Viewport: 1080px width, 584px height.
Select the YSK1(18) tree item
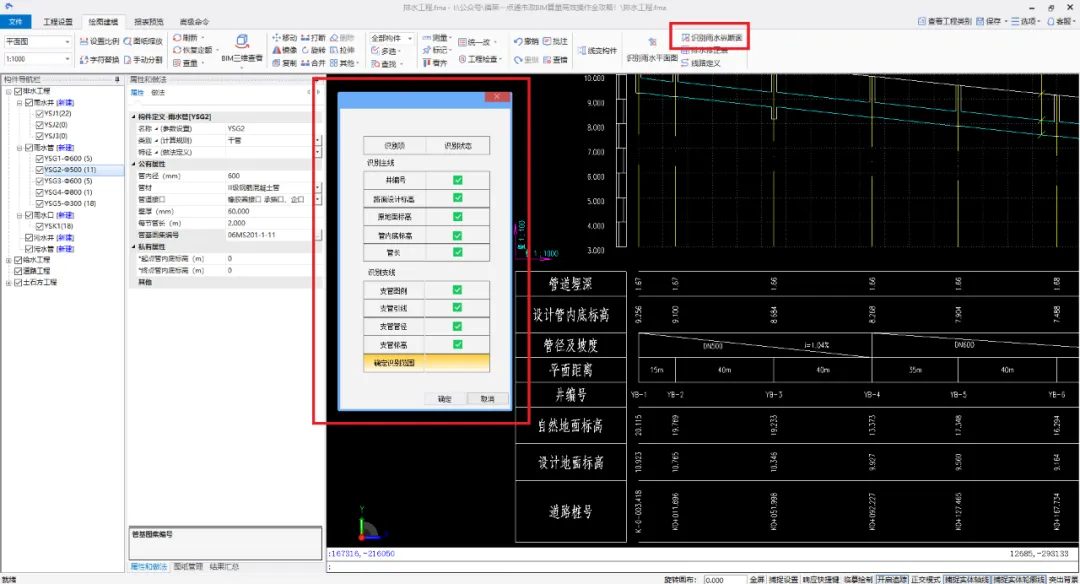[59, 226]
